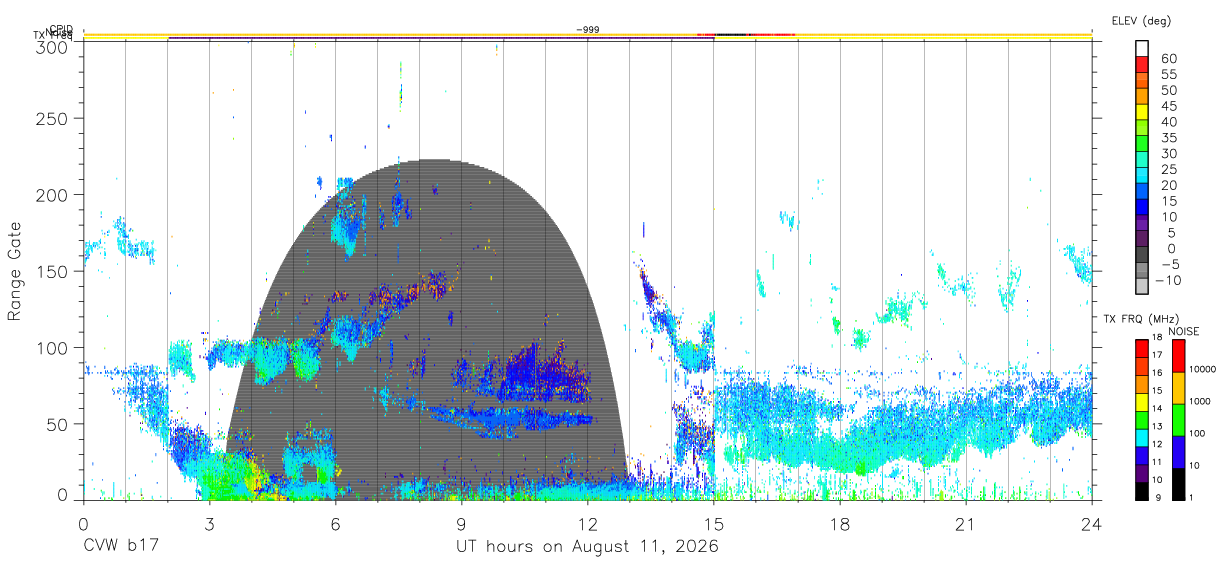Click the light gray bottom elevation swatch
The height and width of the screenshot is (567, 1228).
point(1142,286)
